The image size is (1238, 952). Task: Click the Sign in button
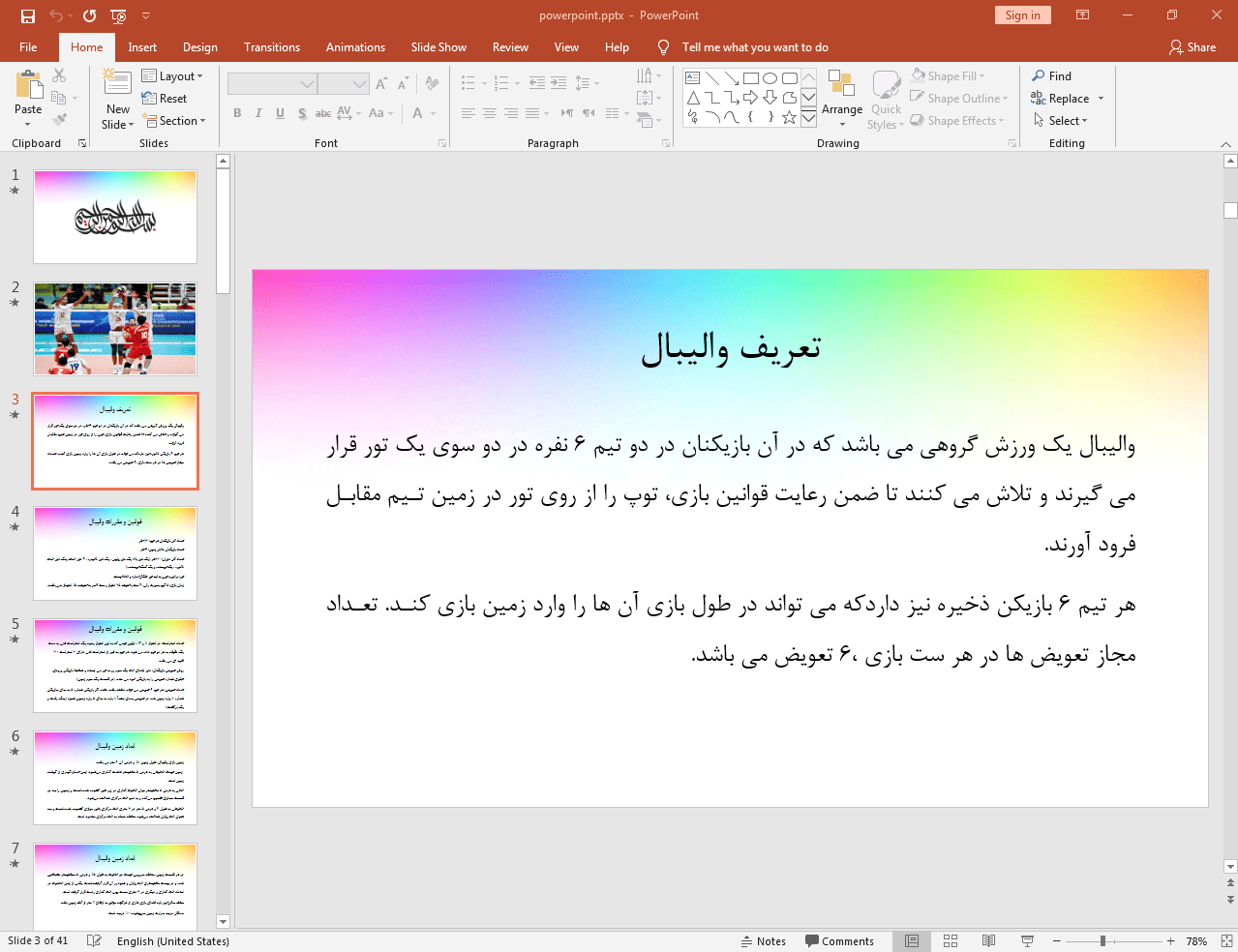[x=1022, y=15]
